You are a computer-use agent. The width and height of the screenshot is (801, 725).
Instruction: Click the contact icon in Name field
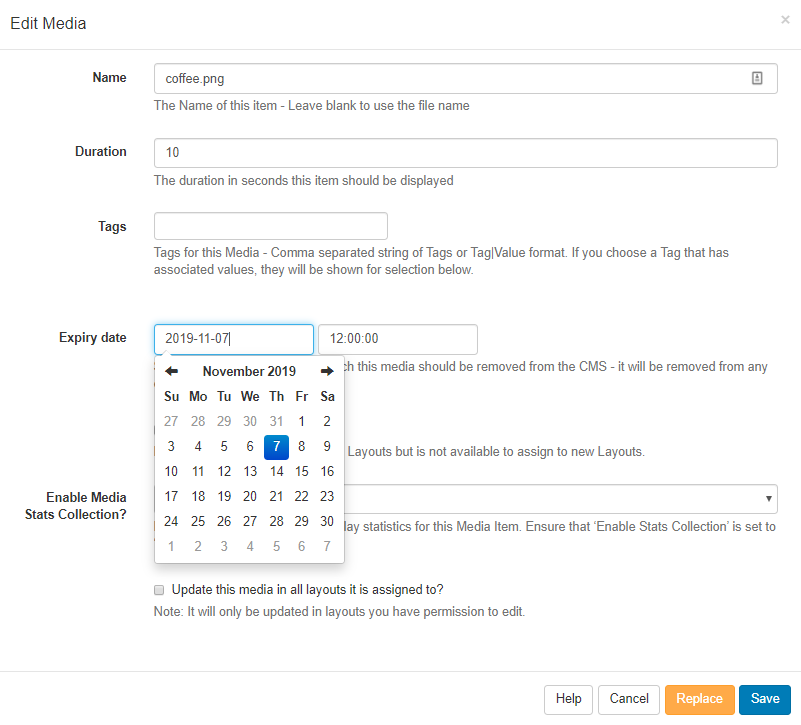tap(757, 78)
